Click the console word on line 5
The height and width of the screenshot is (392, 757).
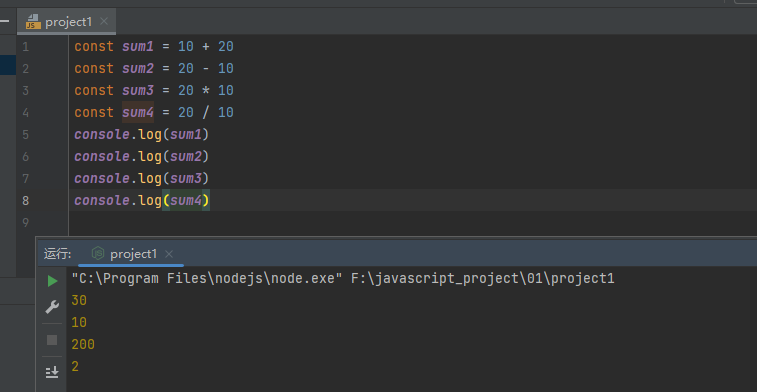102,135
